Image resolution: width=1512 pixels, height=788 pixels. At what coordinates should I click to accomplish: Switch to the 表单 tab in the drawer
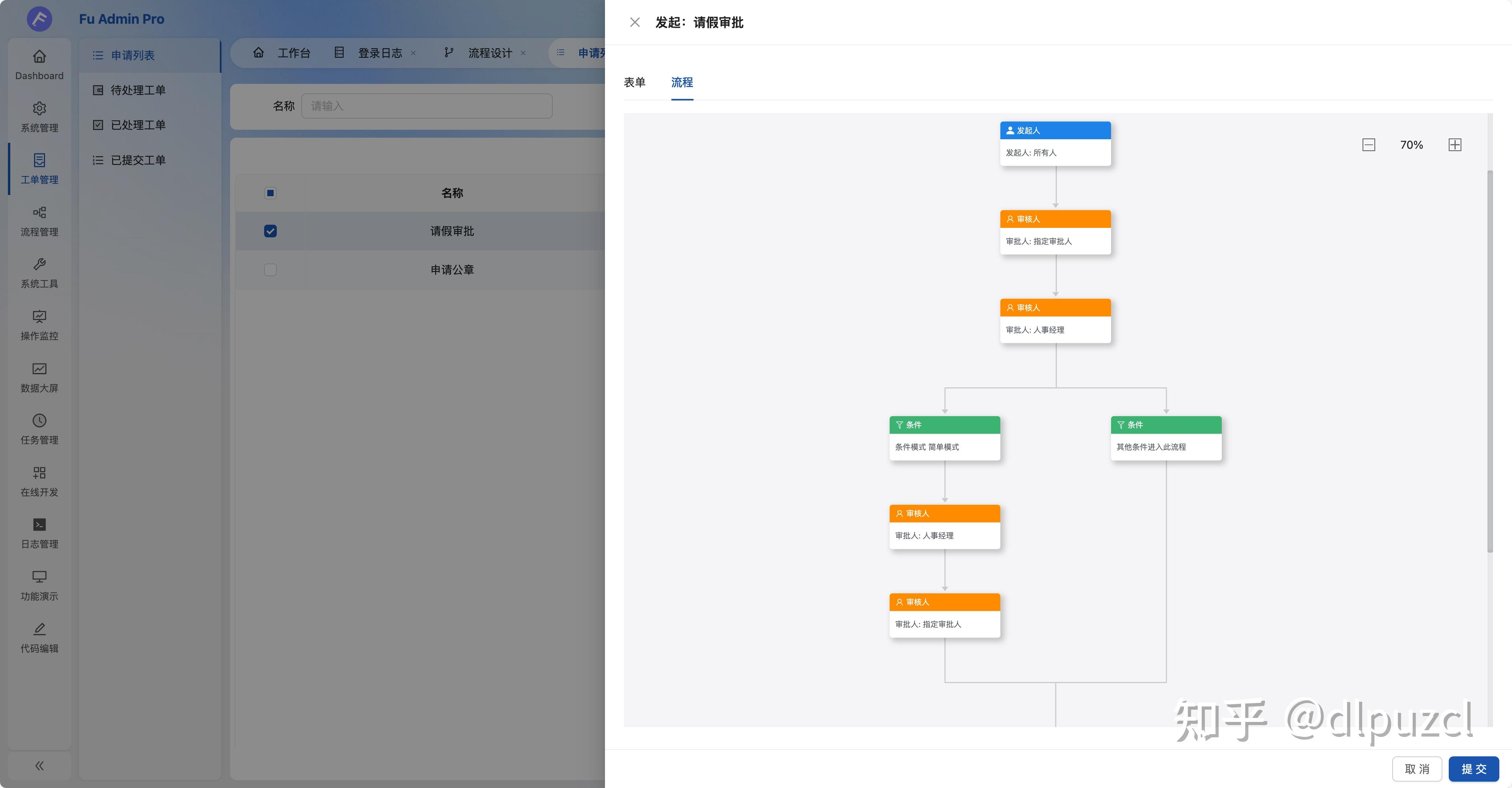click(x=635, y=83)
